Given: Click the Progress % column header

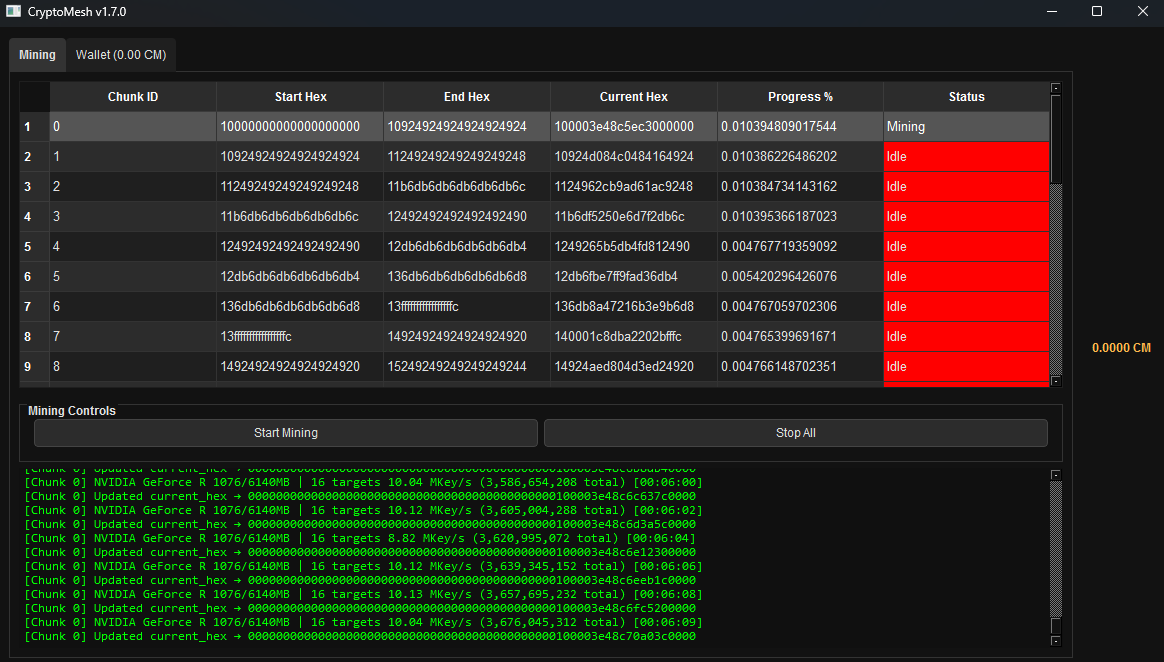Looking at the screenshot, I should [x=800, y=96].
